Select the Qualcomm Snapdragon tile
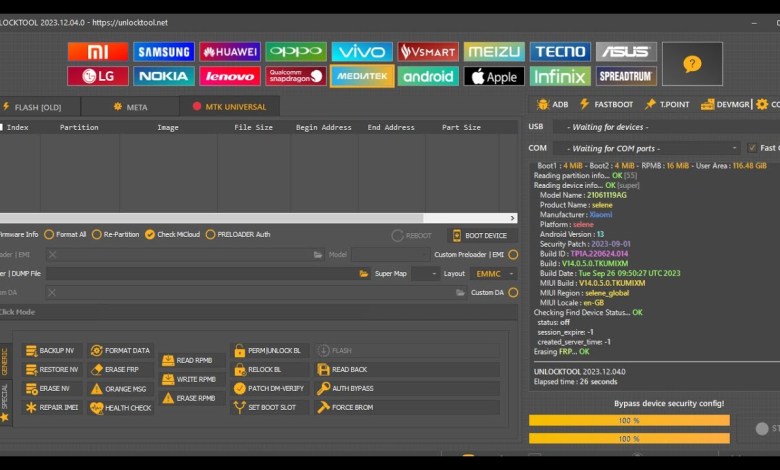 click(x=296, y=76)
